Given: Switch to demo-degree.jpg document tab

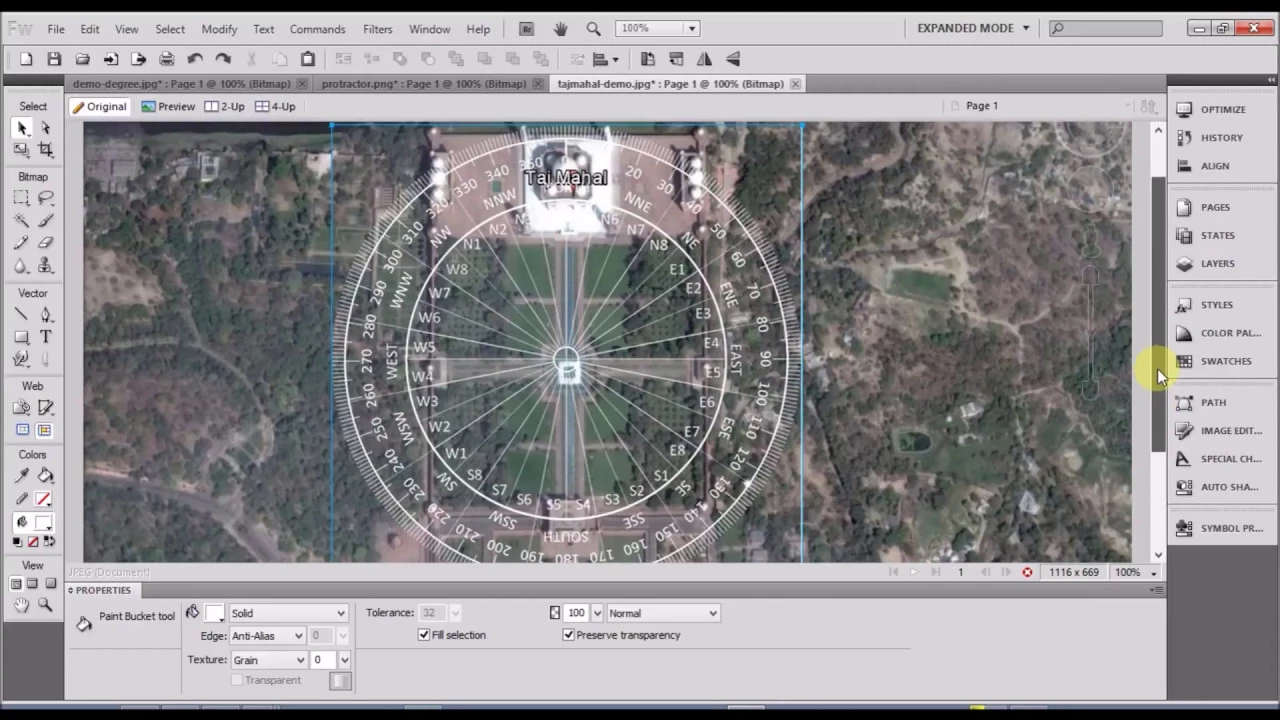Looking at the screenshot, I should tap(190, 84).
